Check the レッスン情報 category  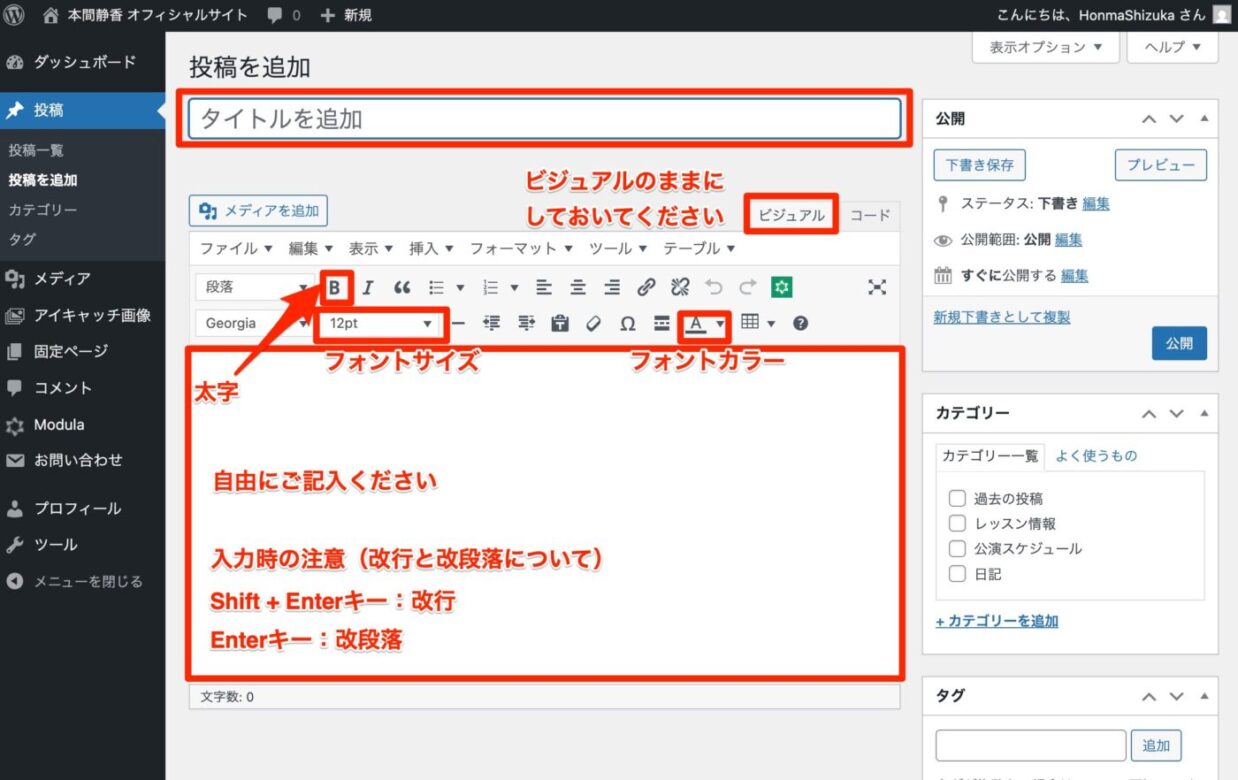(x=957, y=523)
